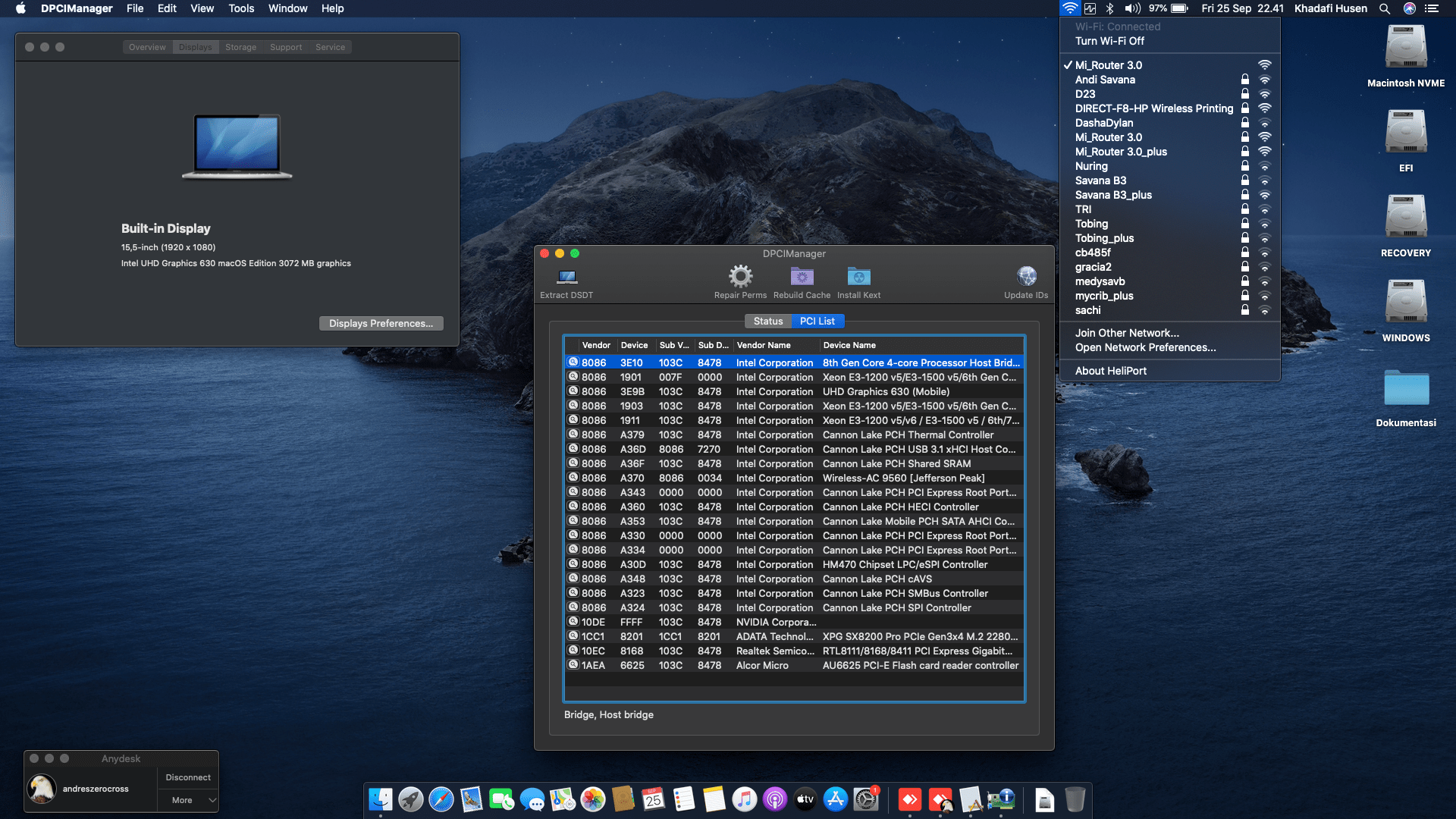Click the Displays Preferences button
The image size is (1456, 819).
click(381, 323)
